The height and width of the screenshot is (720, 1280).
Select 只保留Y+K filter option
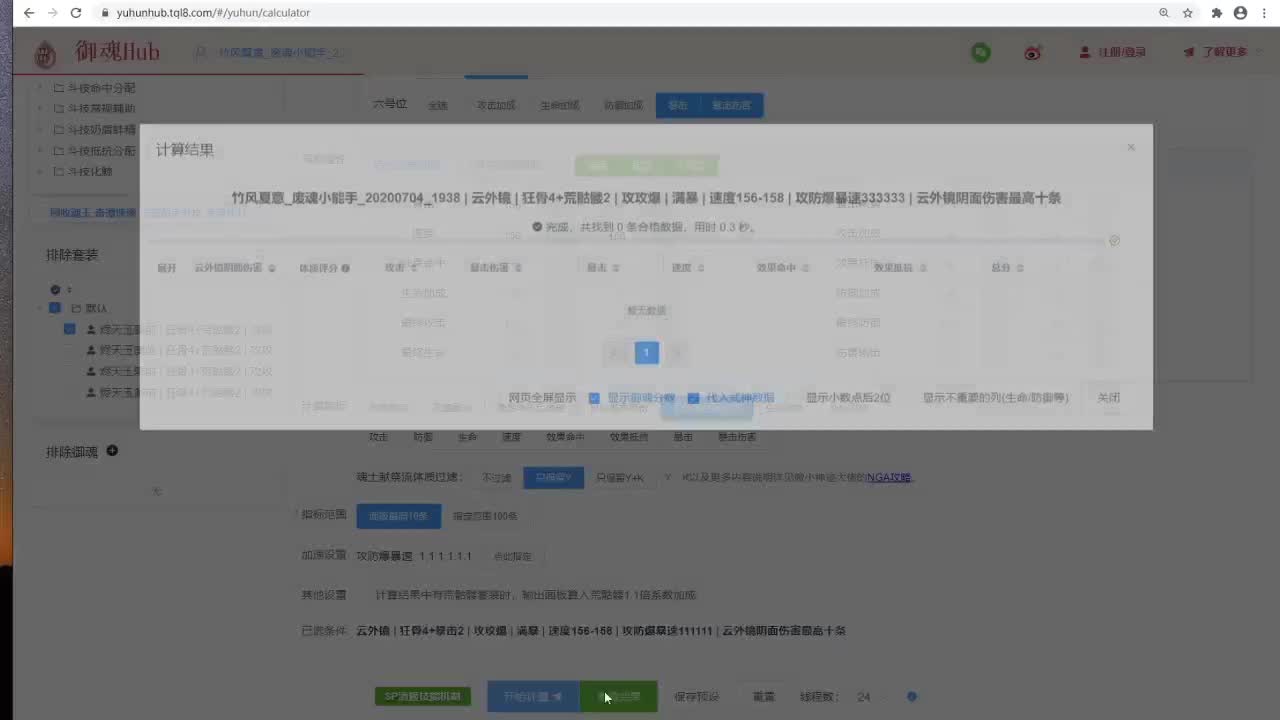click(620, 477)
